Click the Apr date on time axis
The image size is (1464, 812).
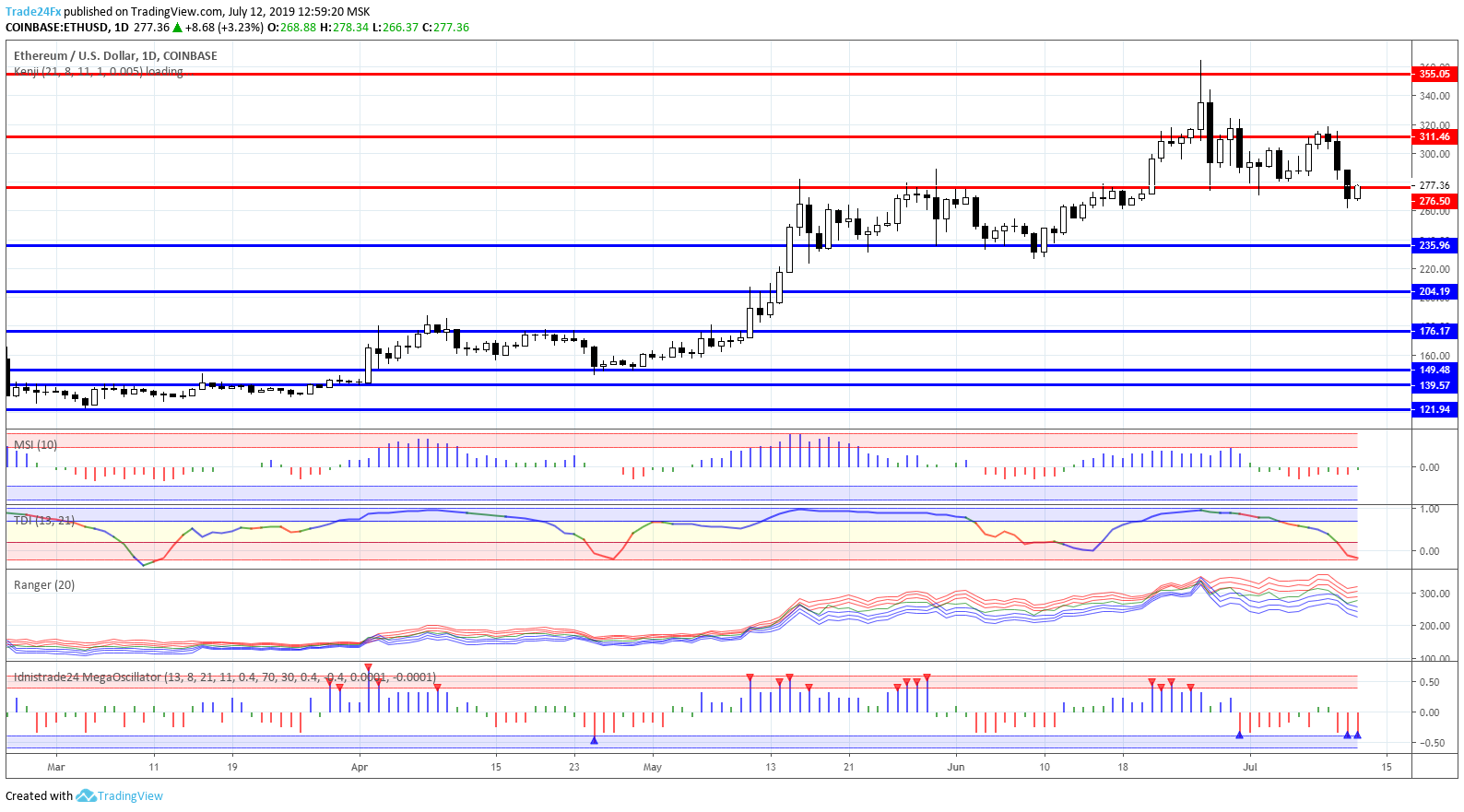[360, 767]
